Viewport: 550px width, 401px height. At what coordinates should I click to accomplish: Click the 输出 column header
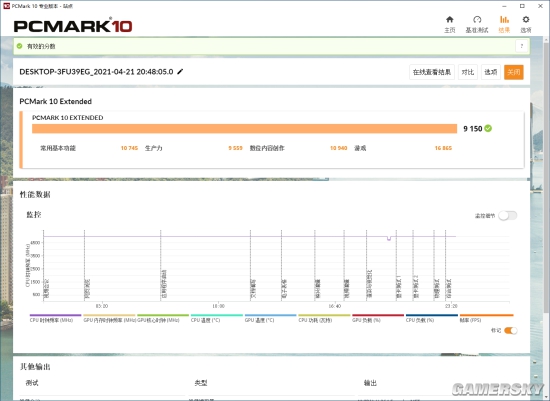370,383
